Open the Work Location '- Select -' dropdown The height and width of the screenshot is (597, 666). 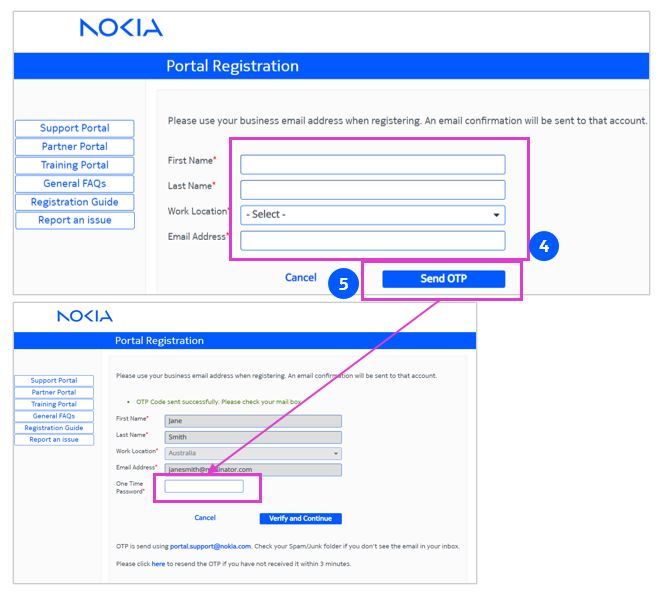(x=372, y=215)
